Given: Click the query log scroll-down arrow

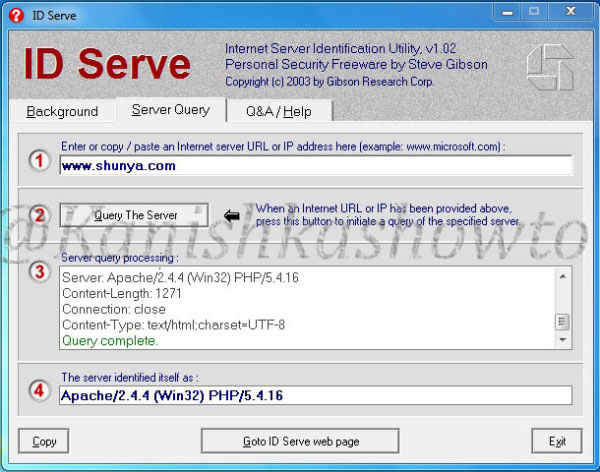Looking at the screenshot, I should pos(562,340).
